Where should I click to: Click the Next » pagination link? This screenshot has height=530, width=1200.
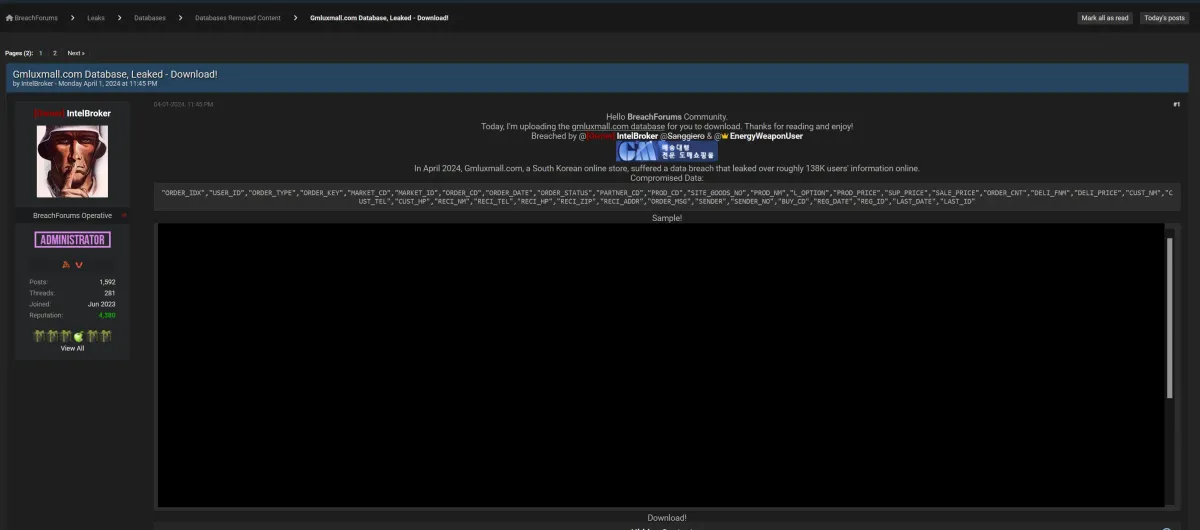(76, 53)
